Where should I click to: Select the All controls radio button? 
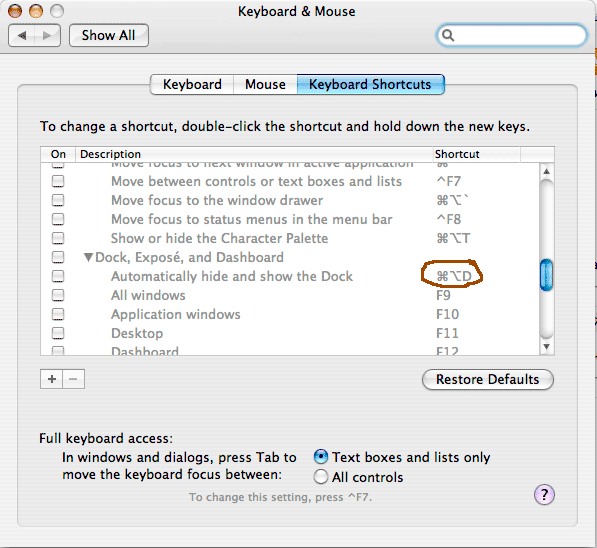321,476
